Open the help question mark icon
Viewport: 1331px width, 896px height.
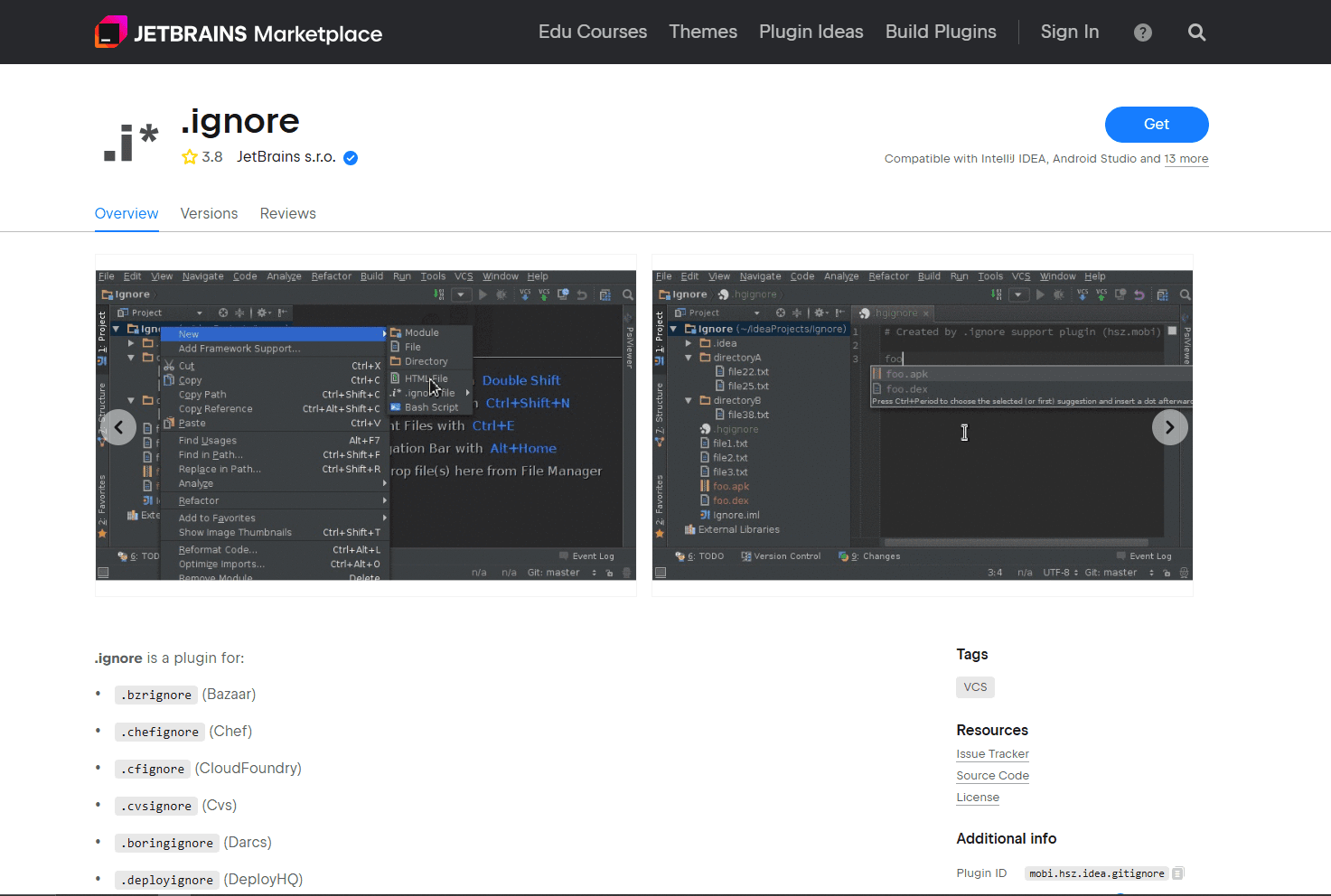tap(1143, 33)
